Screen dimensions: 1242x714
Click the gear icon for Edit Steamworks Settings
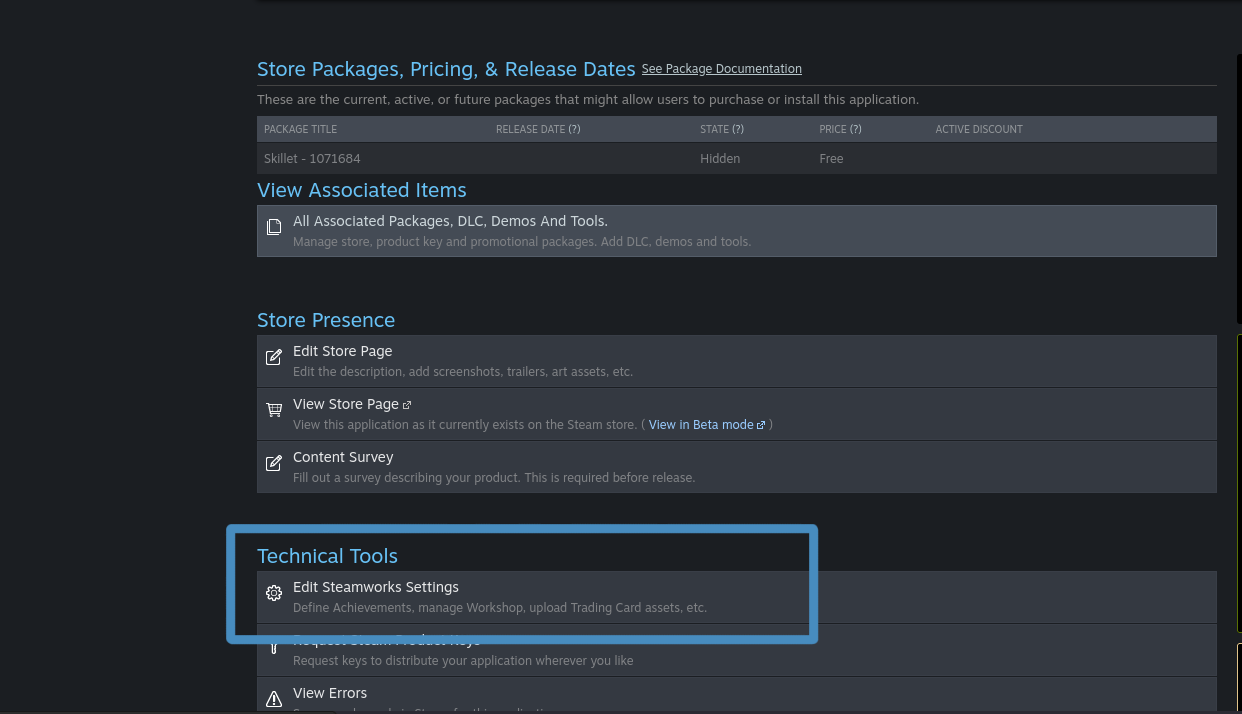[274, 594]
